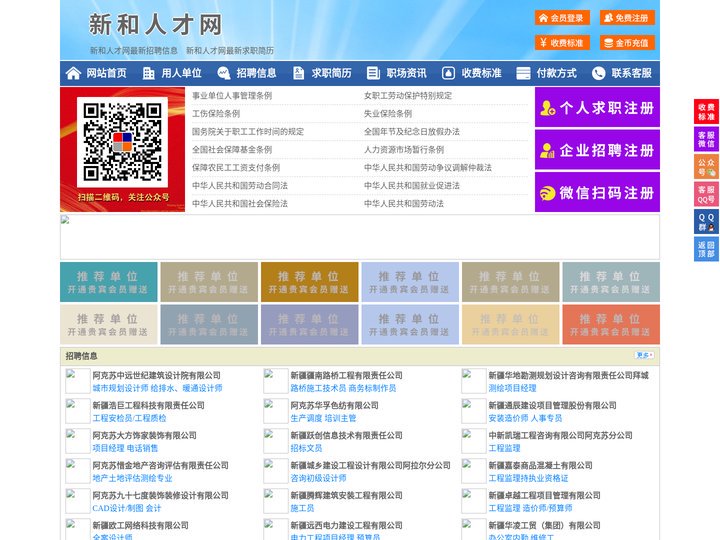Click the phone icon beside 联系客服
The height and width of the screenshot is (540, 720).
coord(598,73)
